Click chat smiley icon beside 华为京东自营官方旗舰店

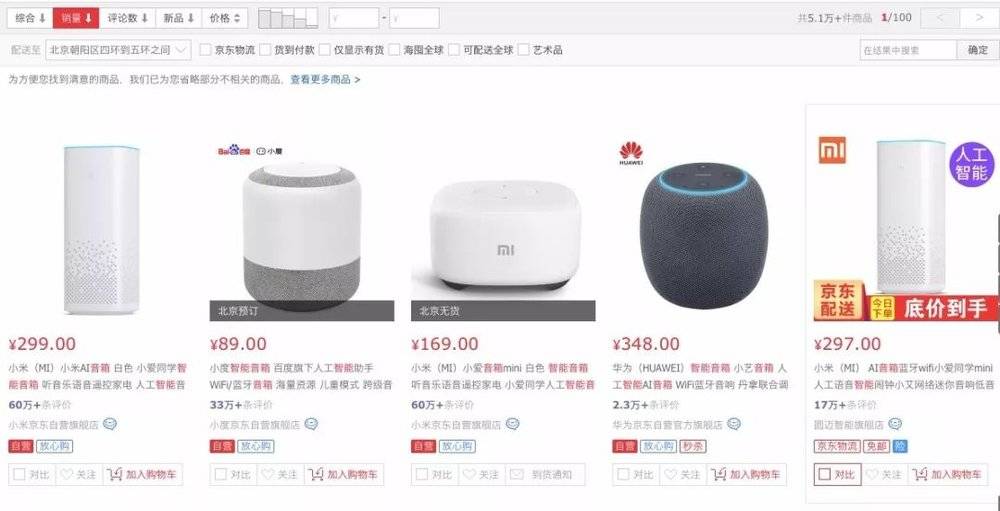[734, 424]
